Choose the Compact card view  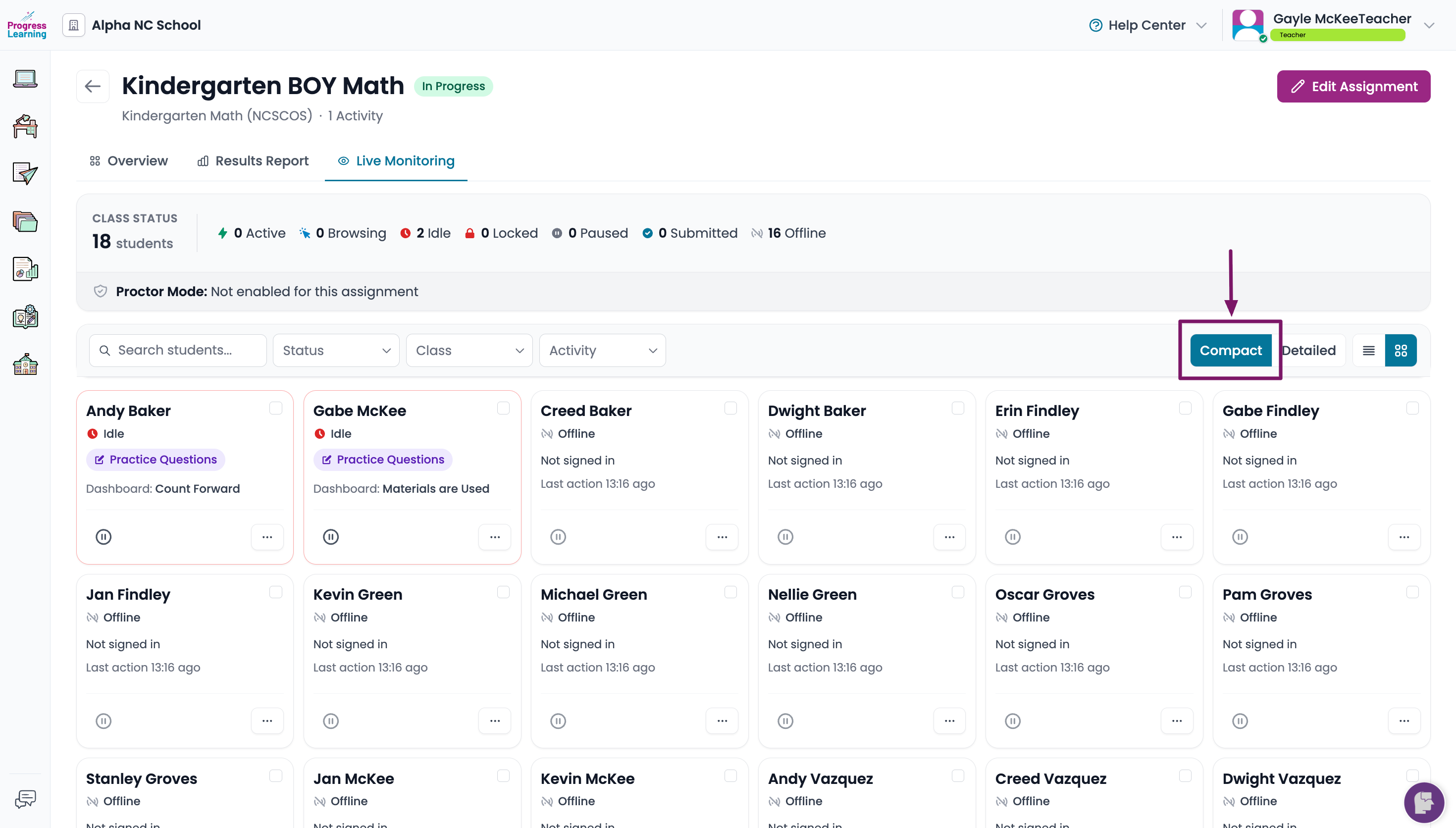(x=1230, y=350)
